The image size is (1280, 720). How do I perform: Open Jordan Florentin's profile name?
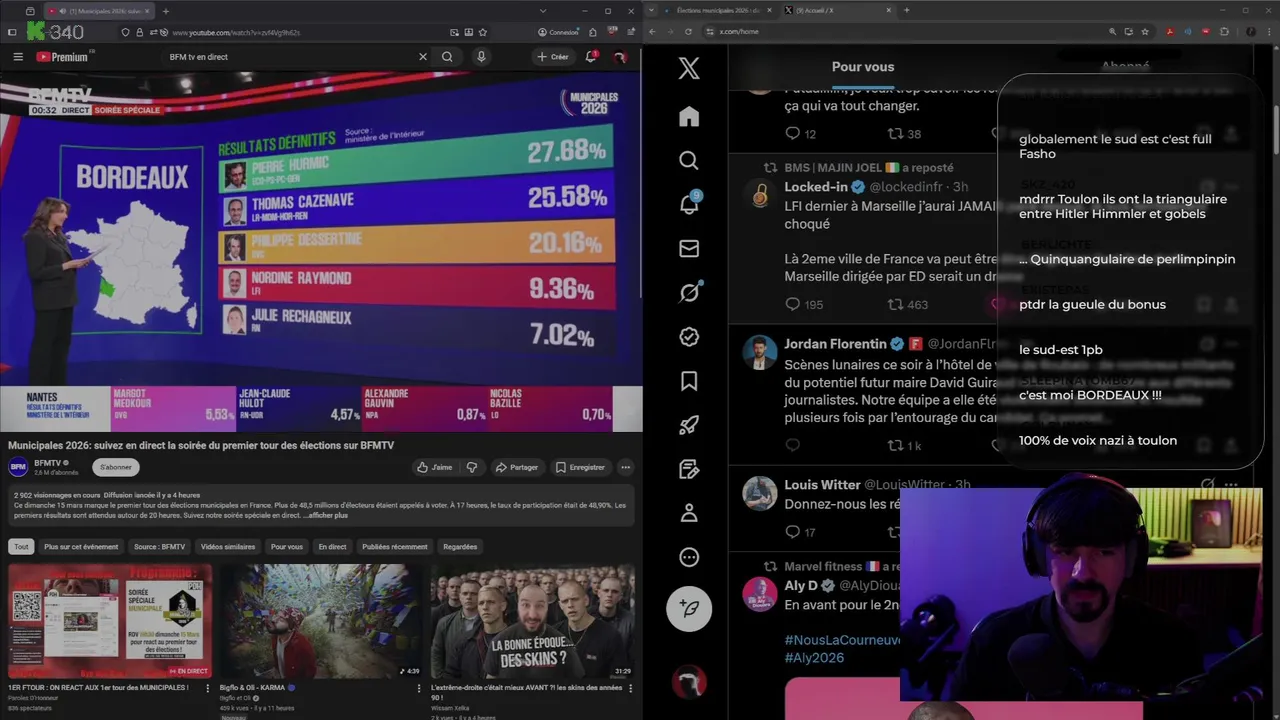click(836, 344)
